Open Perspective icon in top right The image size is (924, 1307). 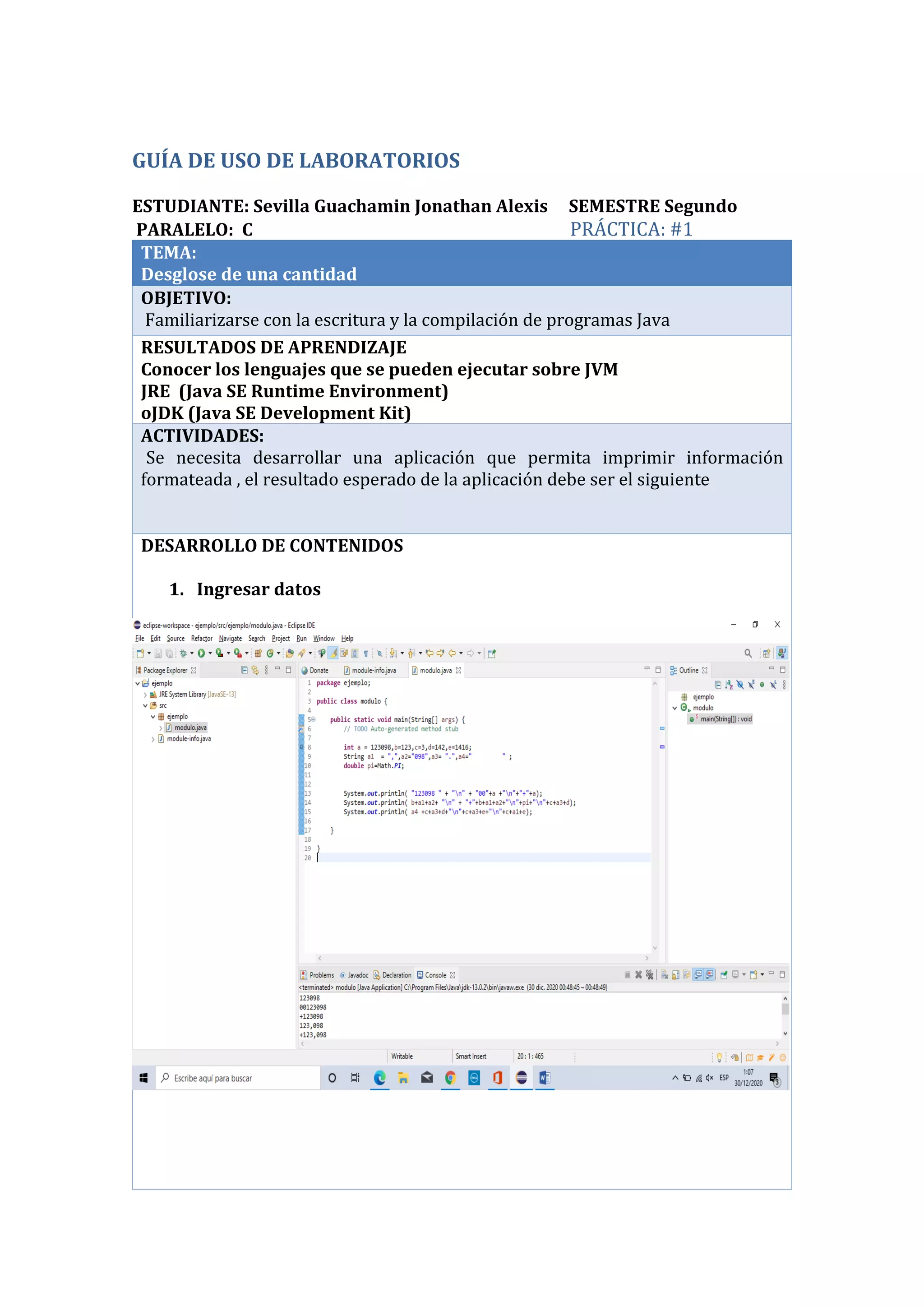click(x=767, y=653)
